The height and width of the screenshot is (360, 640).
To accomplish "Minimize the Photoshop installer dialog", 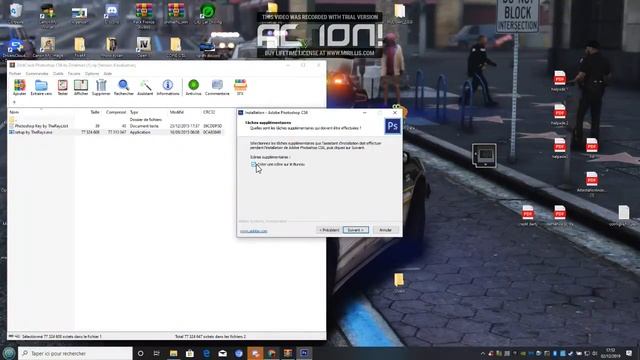I will point(364,113).
